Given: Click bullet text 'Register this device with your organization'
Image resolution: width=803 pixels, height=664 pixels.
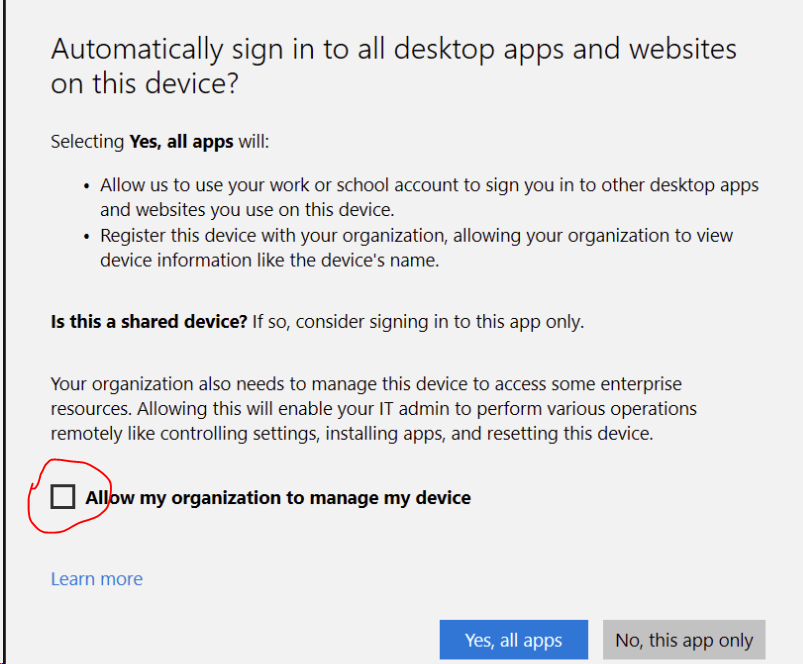Looking at the screenshot, I should click(x=416, y=248).
